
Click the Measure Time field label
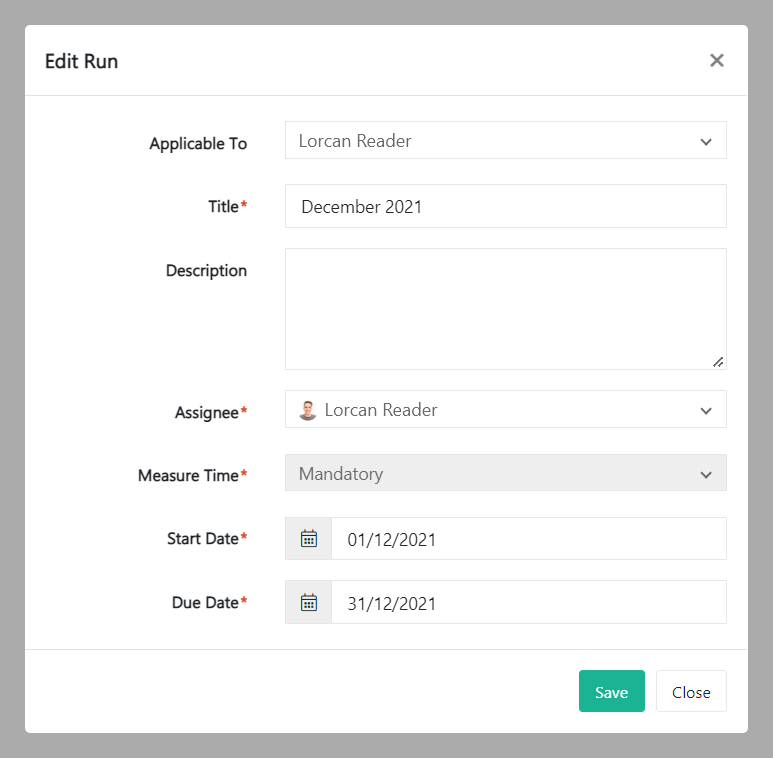tap(190, 476)
